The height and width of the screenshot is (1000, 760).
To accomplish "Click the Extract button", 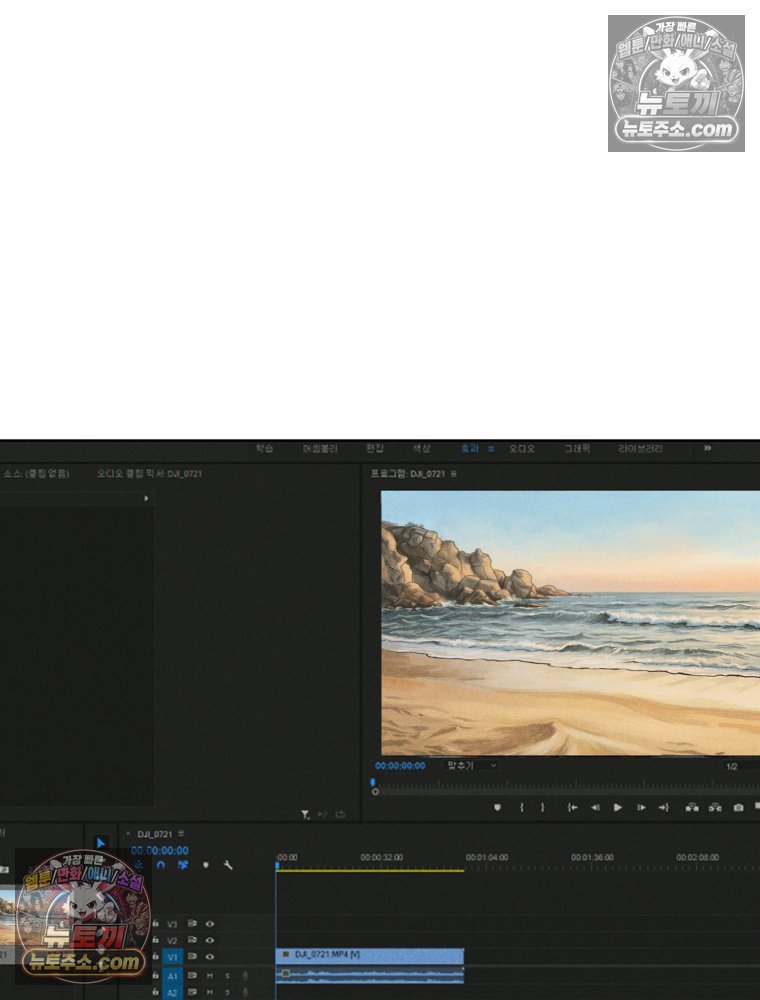I will click(x=715, y=807).
